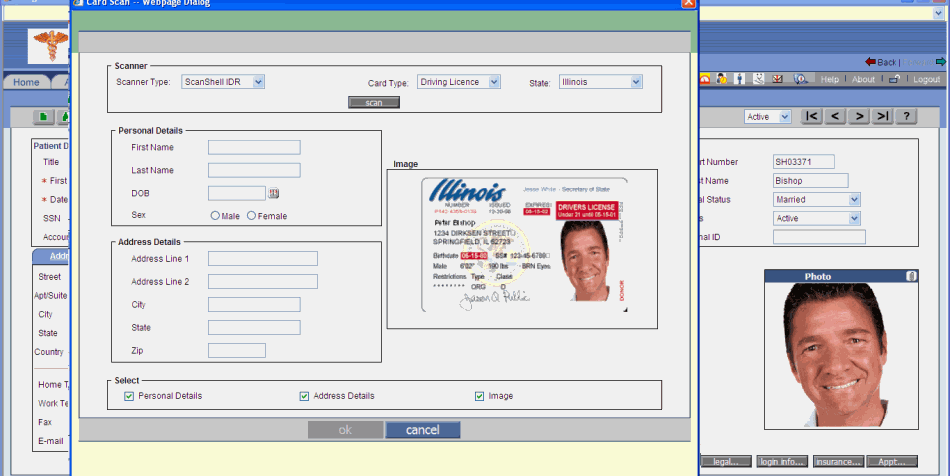950x476 pixels.
Task: Click the envelope mail icon in background toolbar
Action: coord(778,79)
